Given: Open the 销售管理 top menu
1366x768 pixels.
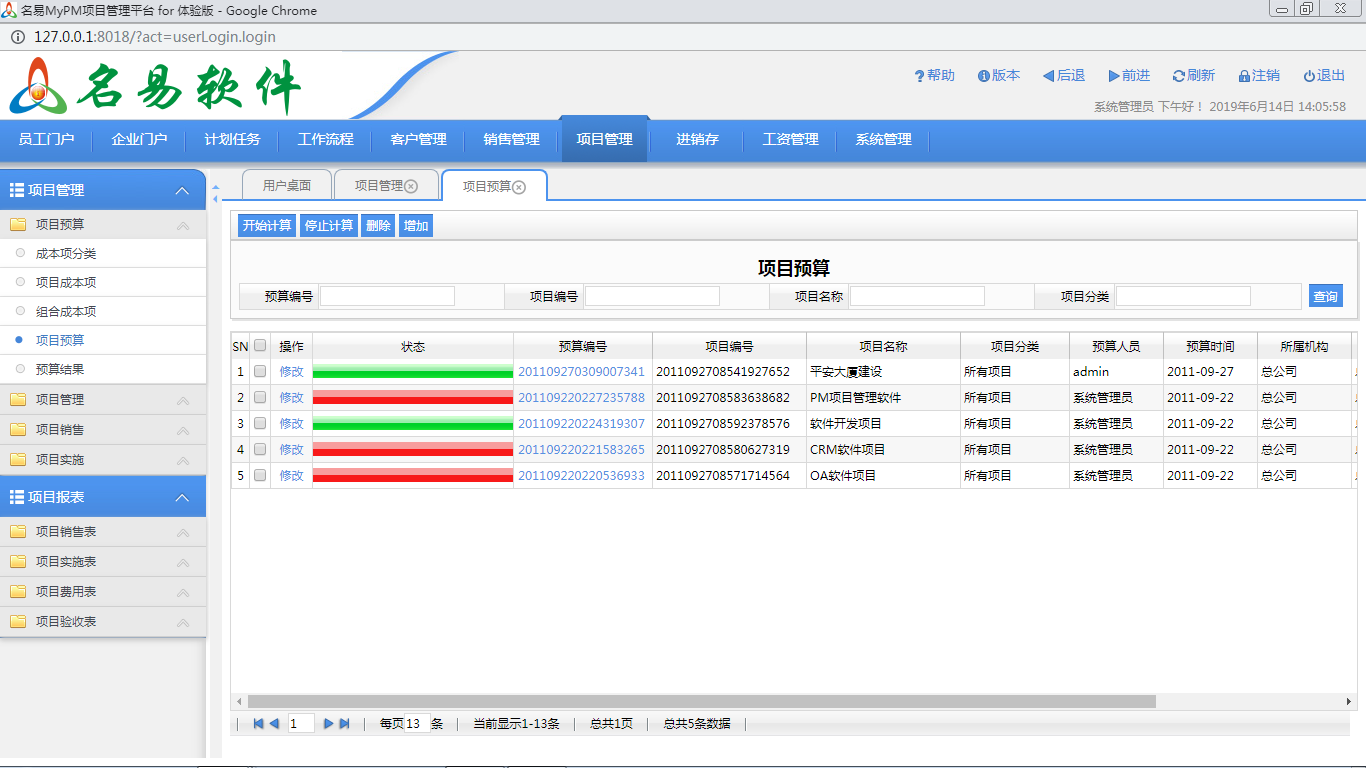Looking at the screenshot, I should (x=511, y=140).
